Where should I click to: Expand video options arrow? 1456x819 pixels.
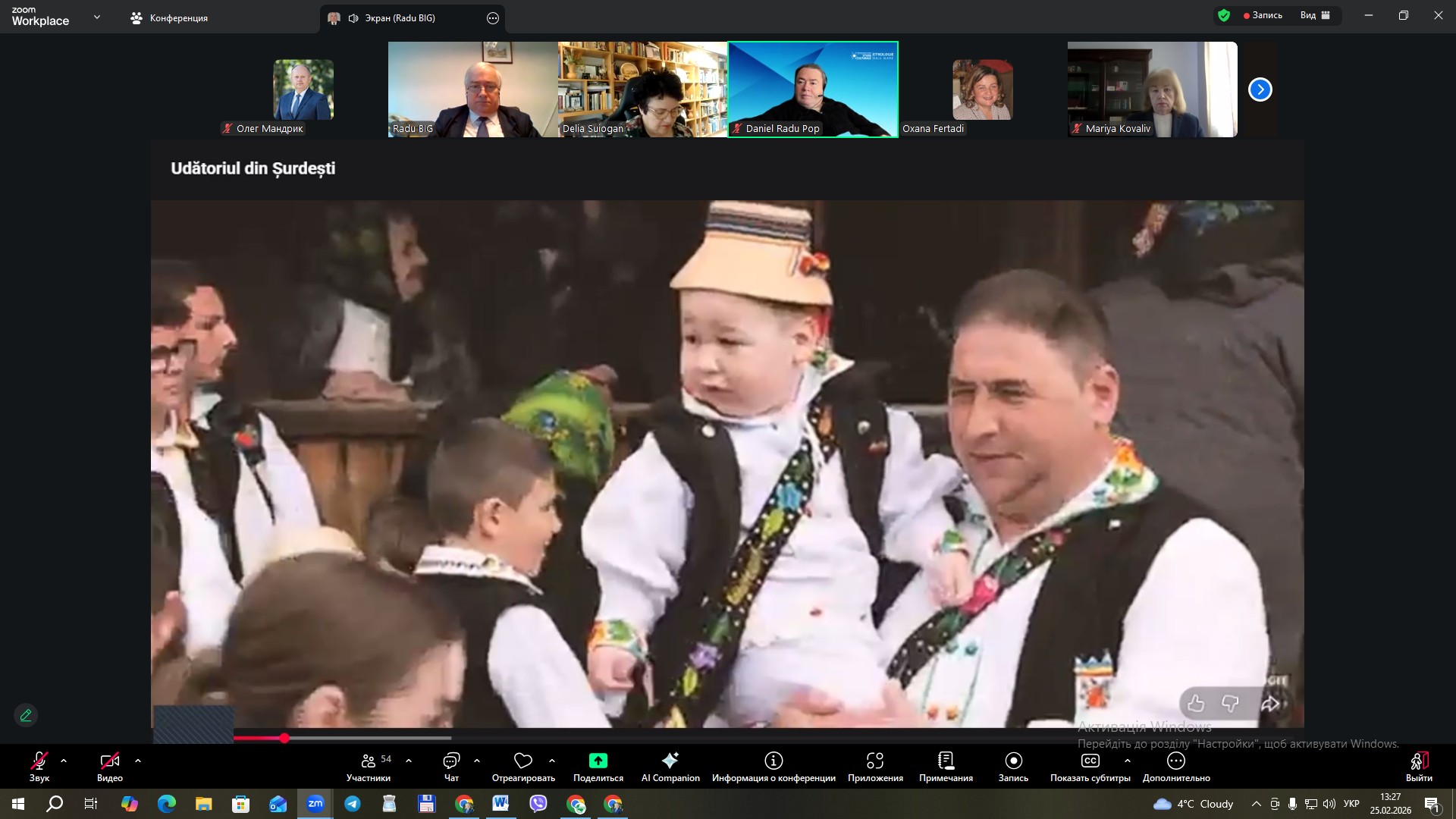coord(137,761)
